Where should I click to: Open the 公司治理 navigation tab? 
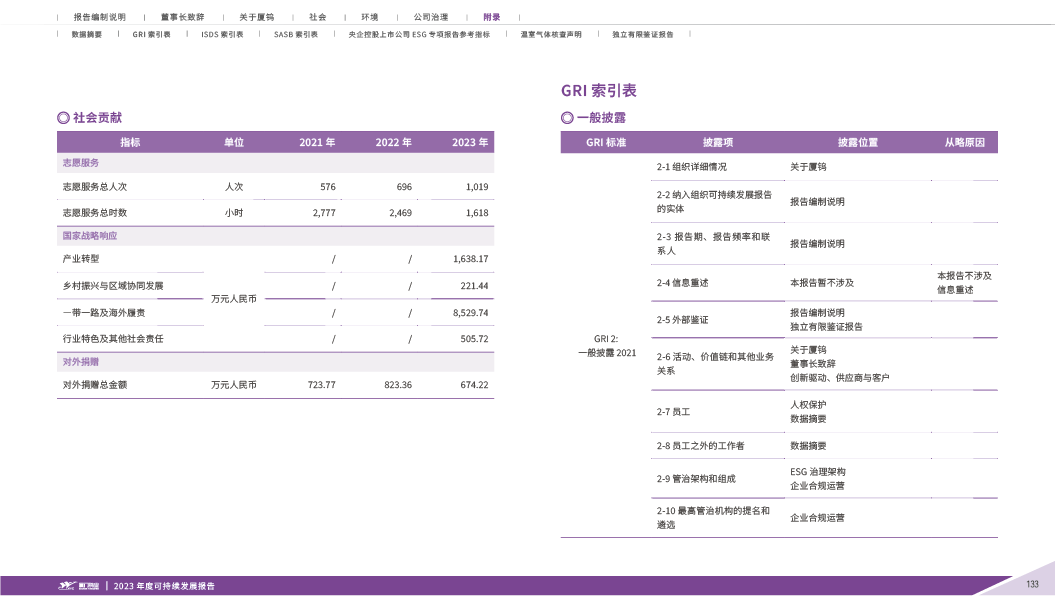pyautogui.click(x=430, y=18)
